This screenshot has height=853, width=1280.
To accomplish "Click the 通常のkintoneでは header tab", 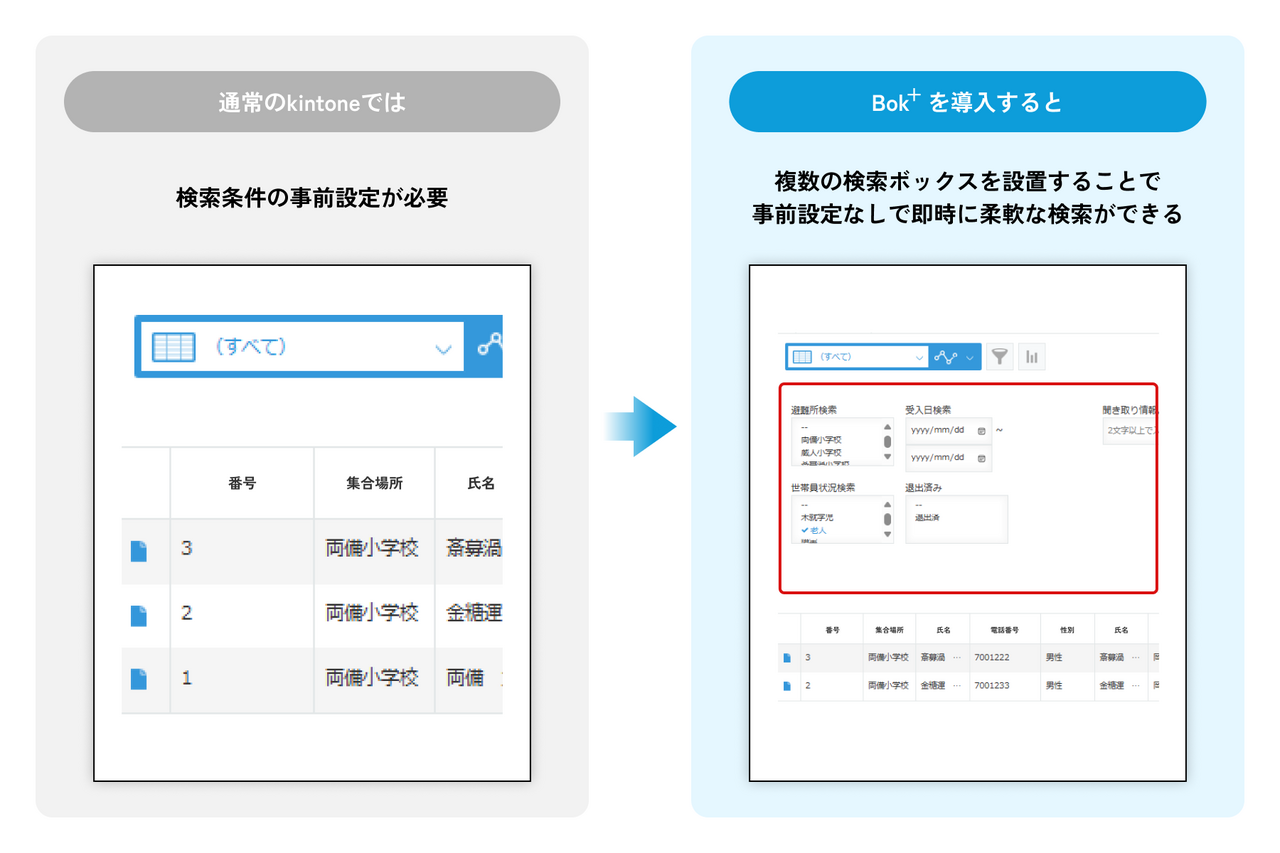I will (312, 102).
